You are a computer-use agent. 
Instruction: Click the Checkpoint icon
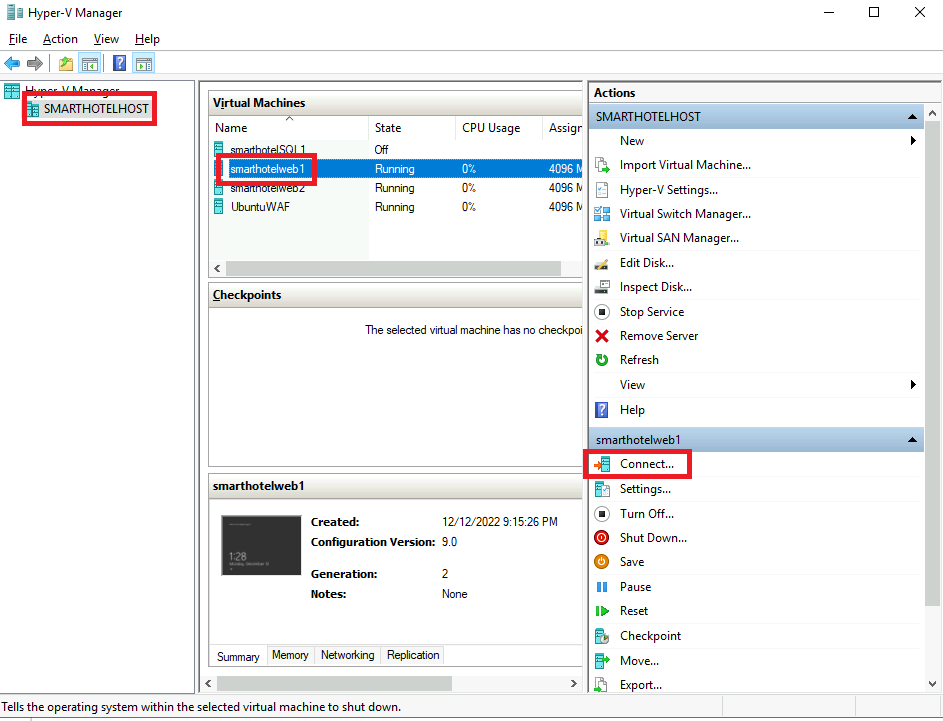click(601, 636)
